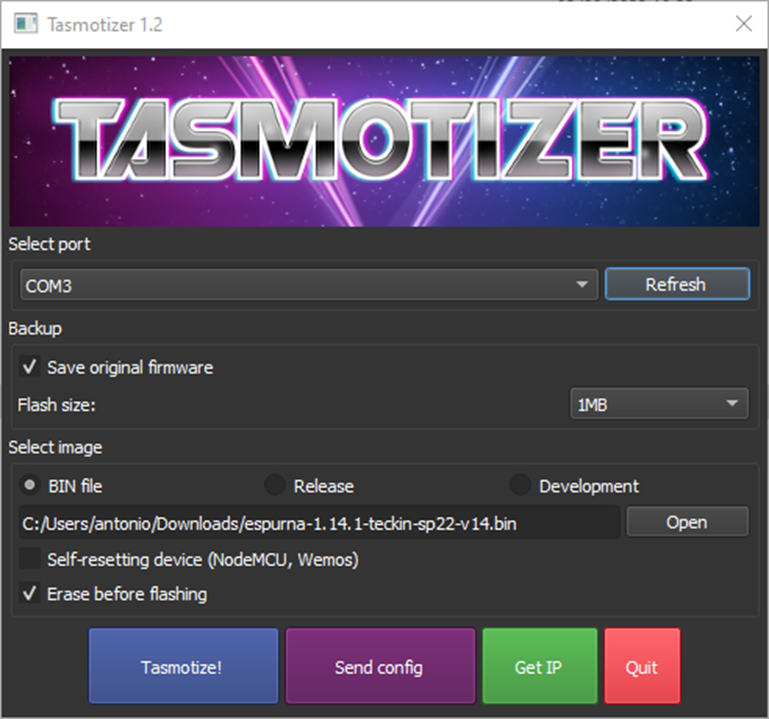Screen dimensions: 769x719
Task: Click the blue Tasmotize! button
Action: [183, 666]
